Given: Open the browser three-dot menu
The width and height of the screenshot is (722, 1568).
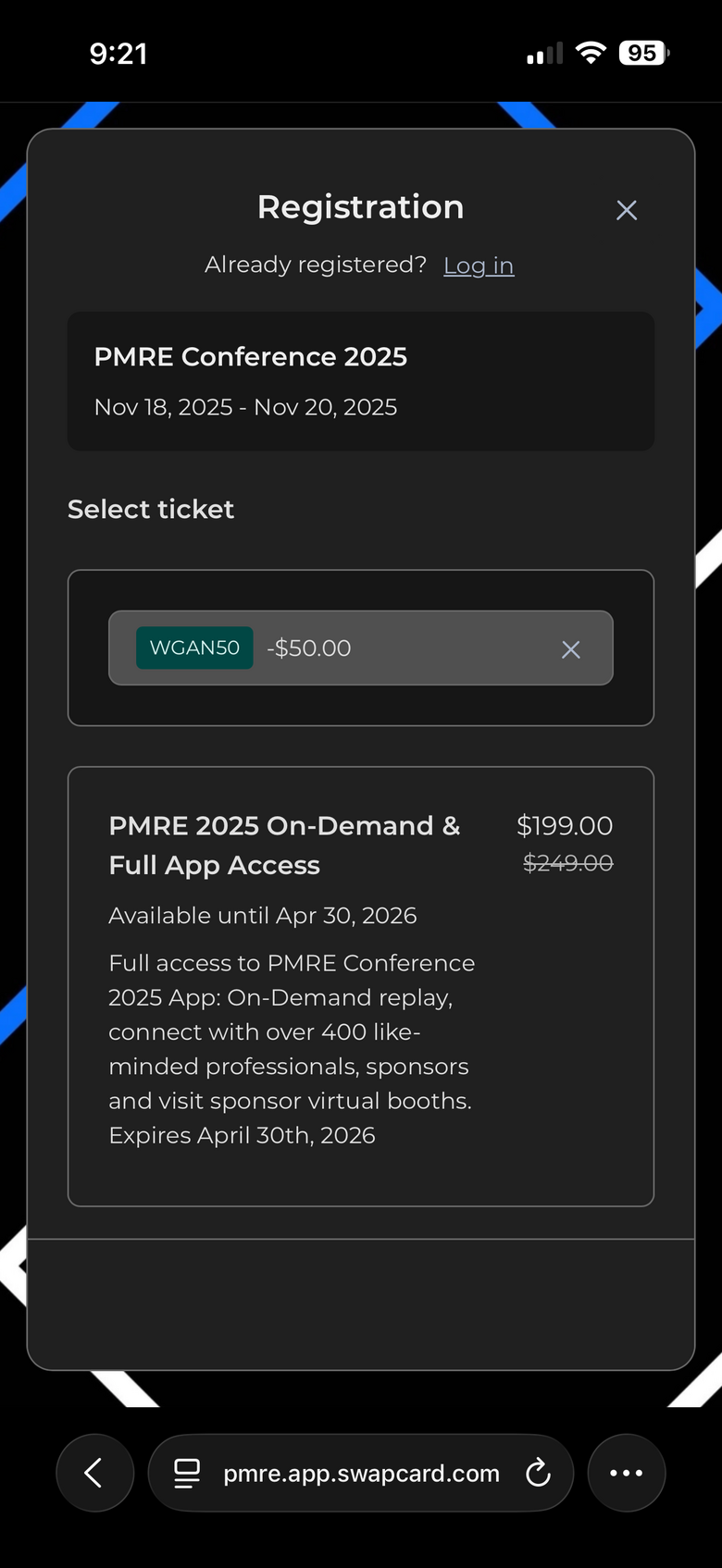Looking at the screenshot, I should [x=627, y=1473].
